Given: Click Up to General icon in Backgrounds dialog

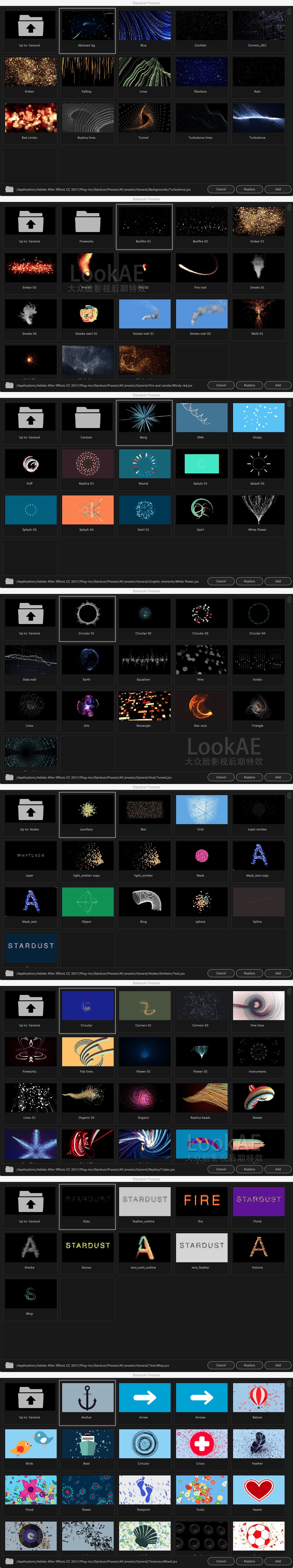Looking at the screenshot, I should 30,26.
